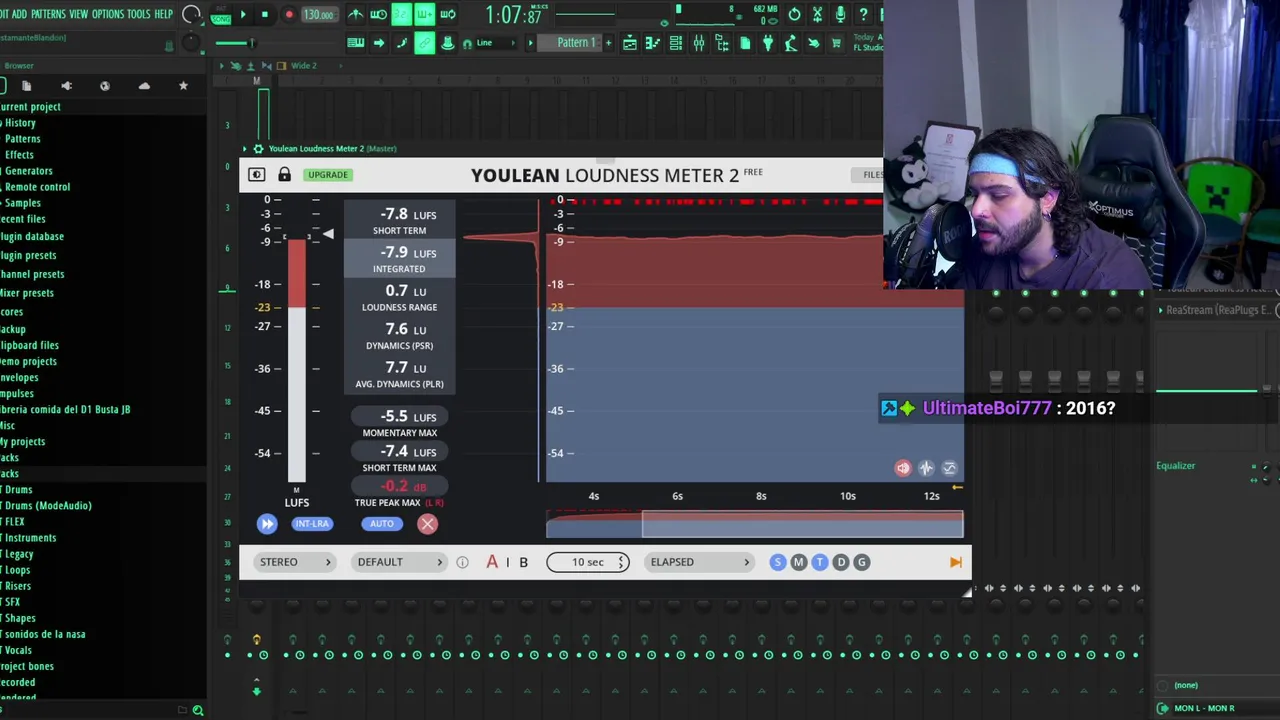This screenshot has height=720, width=1280.
Task: Click the Youlean play/fast-forward round button
Action: [x=267, y=524]
